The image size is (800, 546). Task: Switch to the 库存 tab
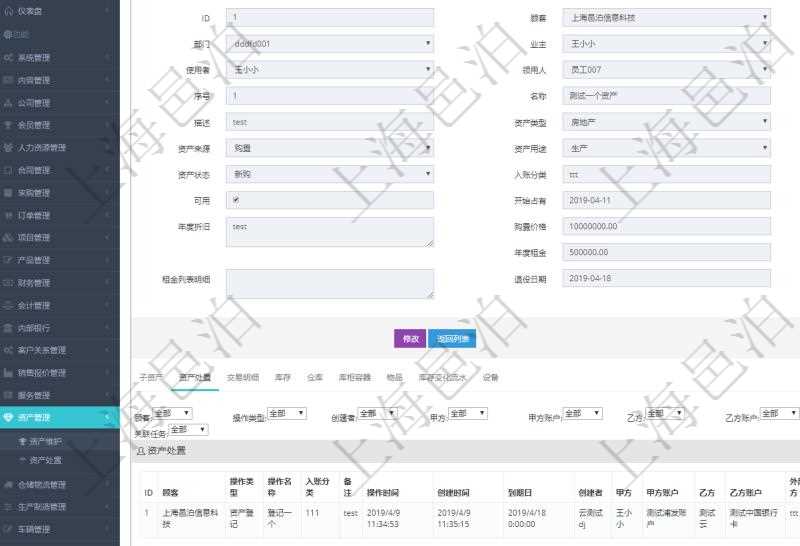pos(283,378)
